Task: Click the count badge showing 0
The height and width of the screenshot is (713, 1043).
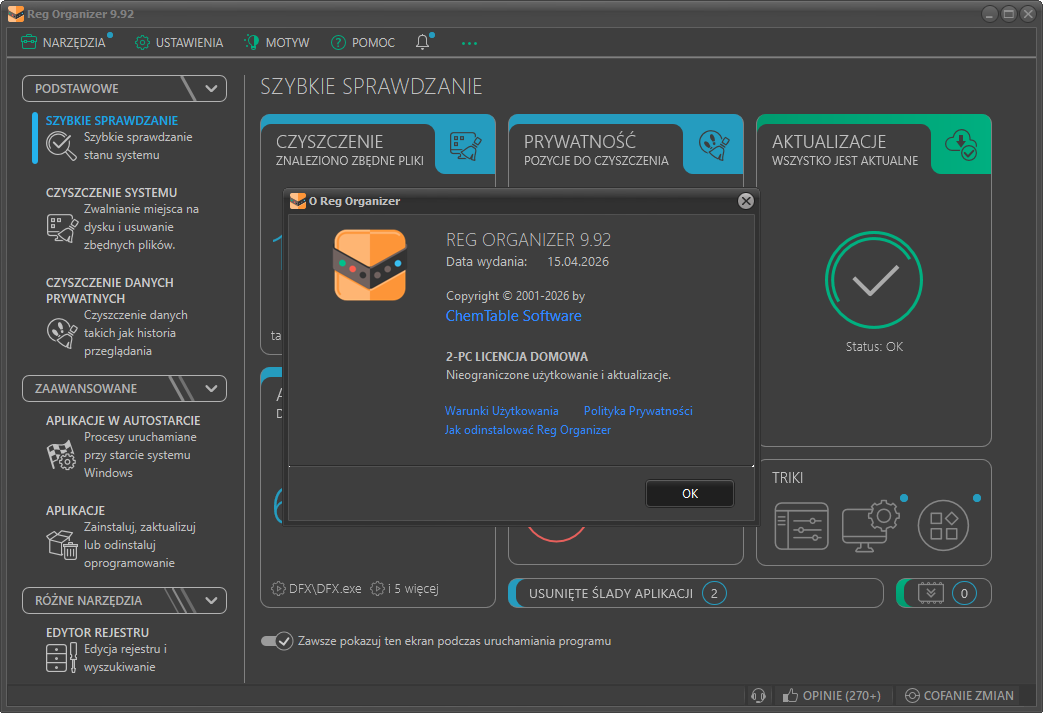Action: coord(964,593)
